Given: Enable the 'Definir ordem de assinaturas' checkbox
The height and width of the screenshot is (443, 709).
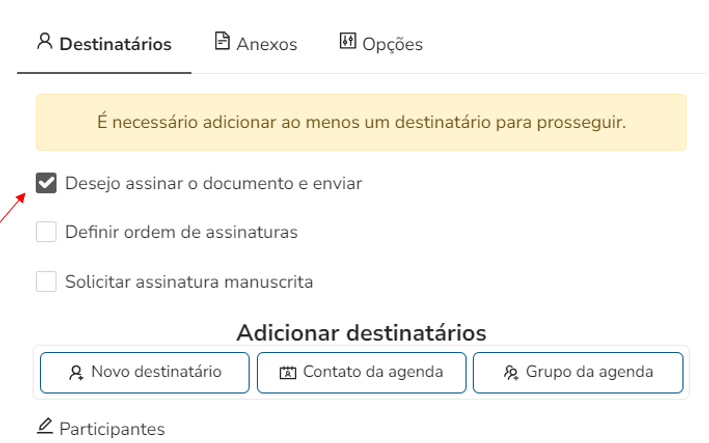Looking at the screenshot, I should [x=46, y=232].
